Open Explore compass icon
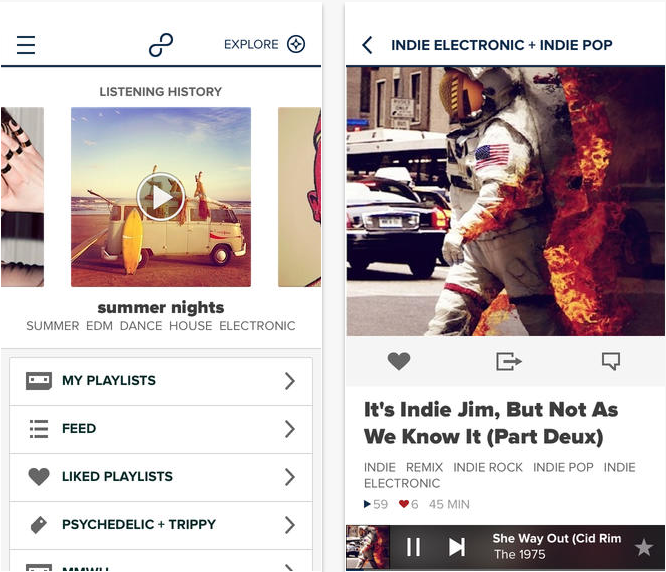 coord(296,44)
